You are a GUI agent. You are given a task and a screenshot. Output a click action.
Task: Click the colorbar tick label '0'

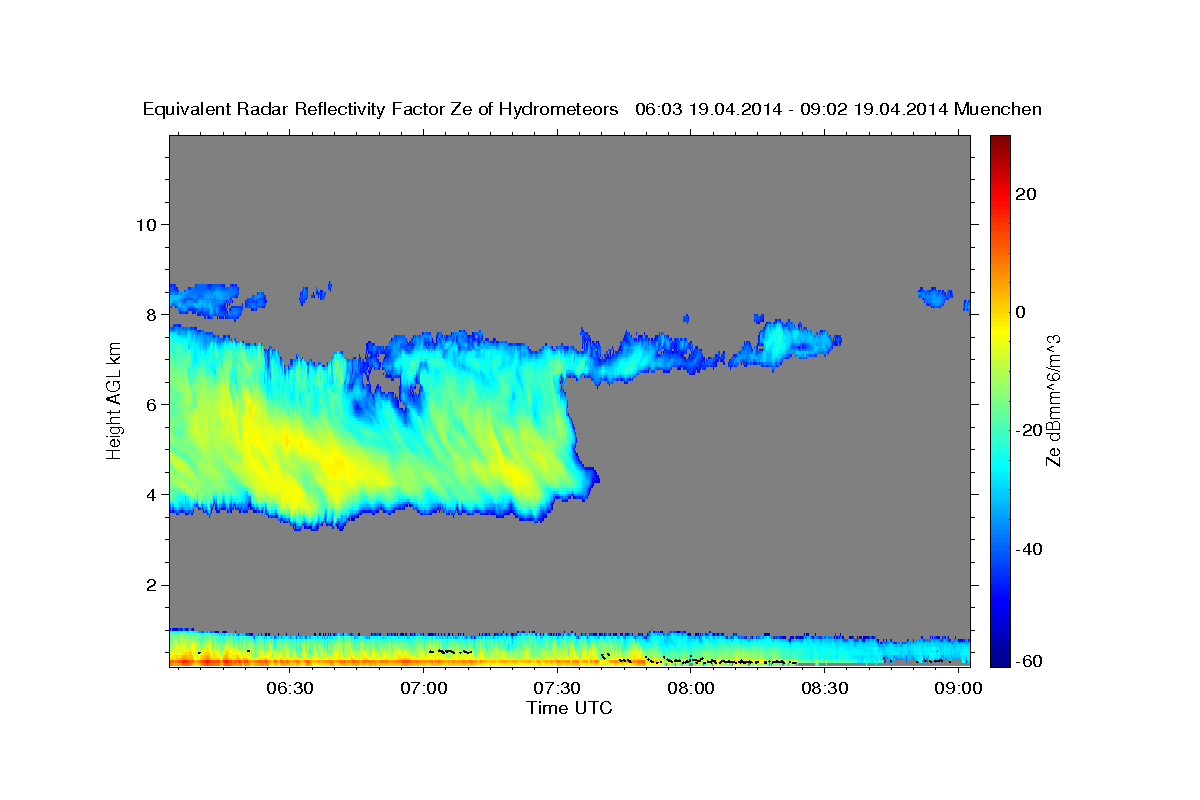(1020, 312)
